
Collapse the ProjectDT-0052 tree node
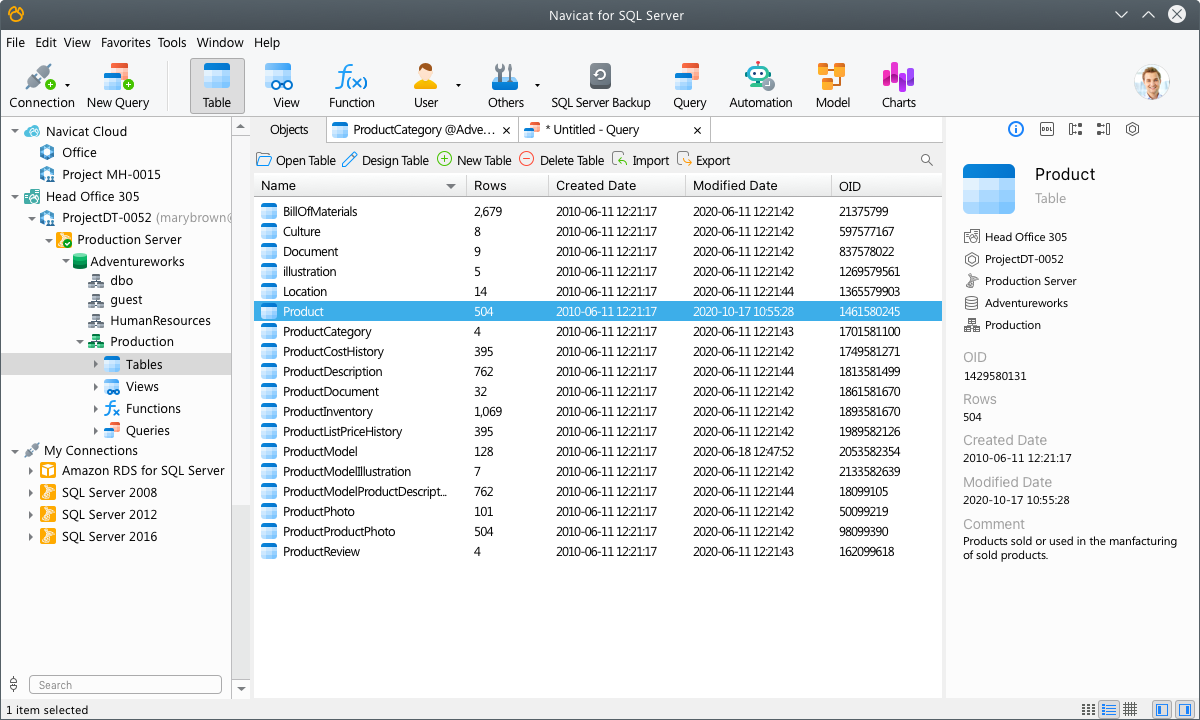(31, 218)
